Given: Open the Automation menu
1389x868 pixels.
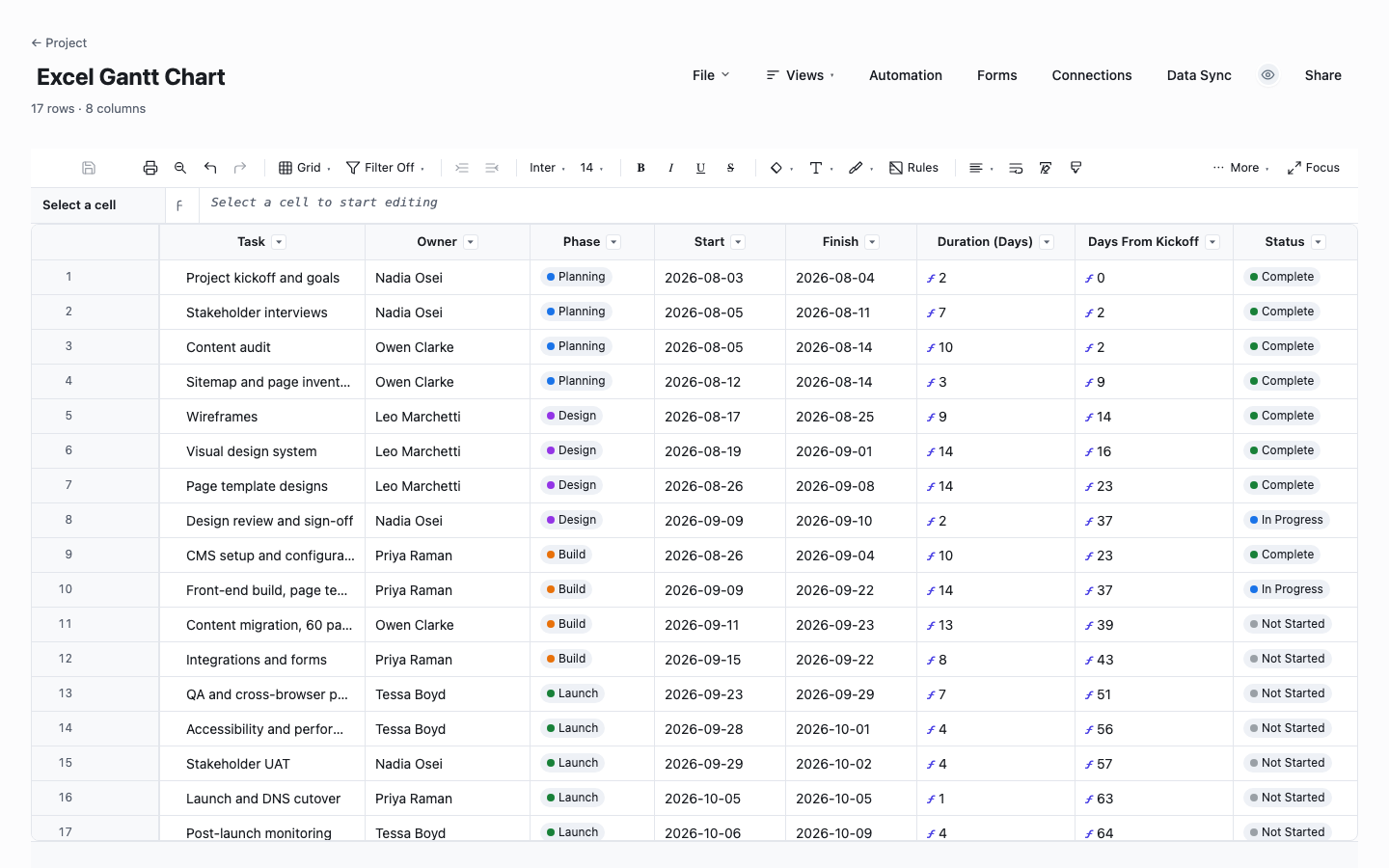Looking at the screenshot, I should (906, 75).
